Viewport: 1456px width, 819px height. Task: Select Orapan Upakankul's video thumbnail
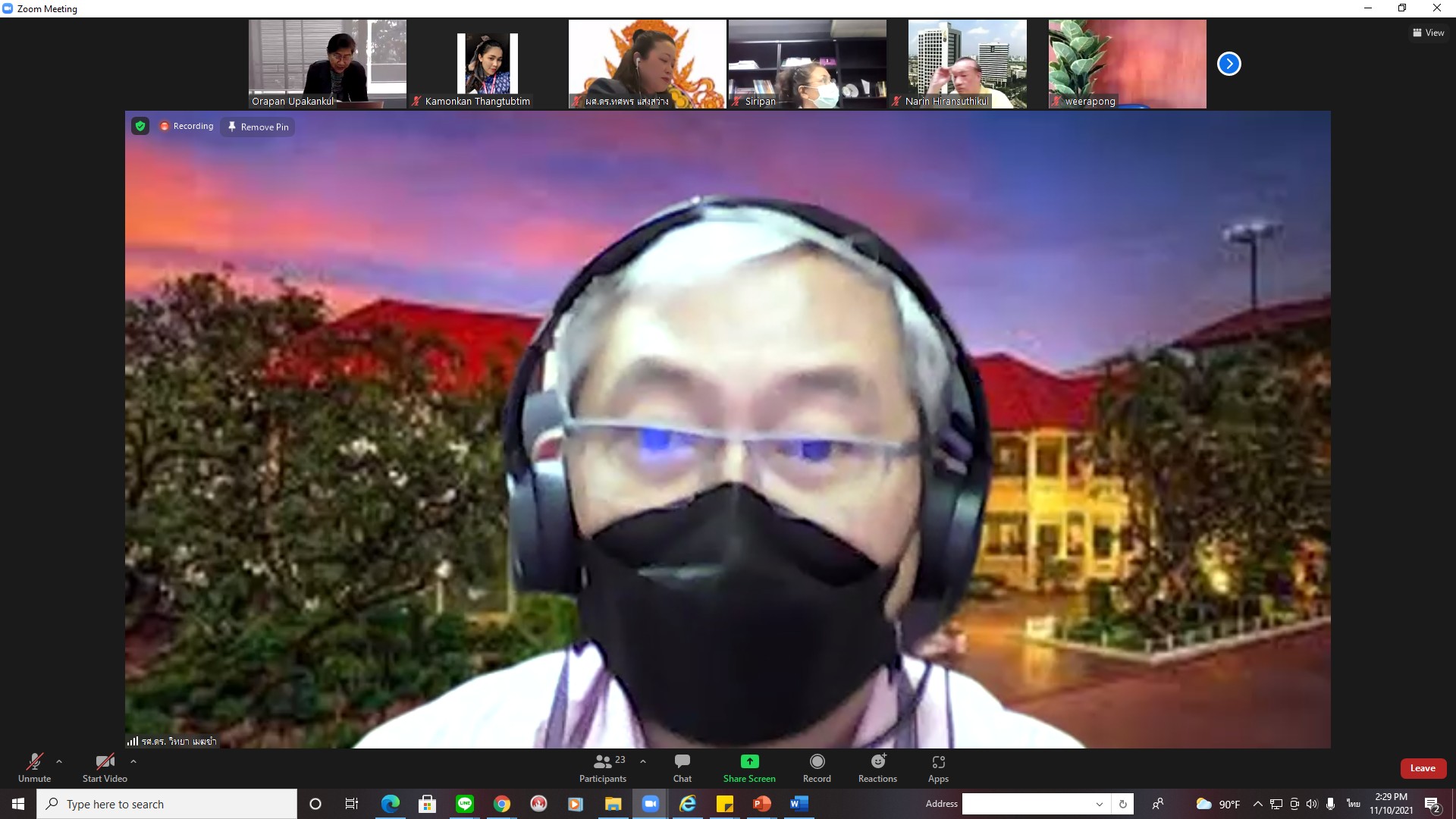pos(328,64)
